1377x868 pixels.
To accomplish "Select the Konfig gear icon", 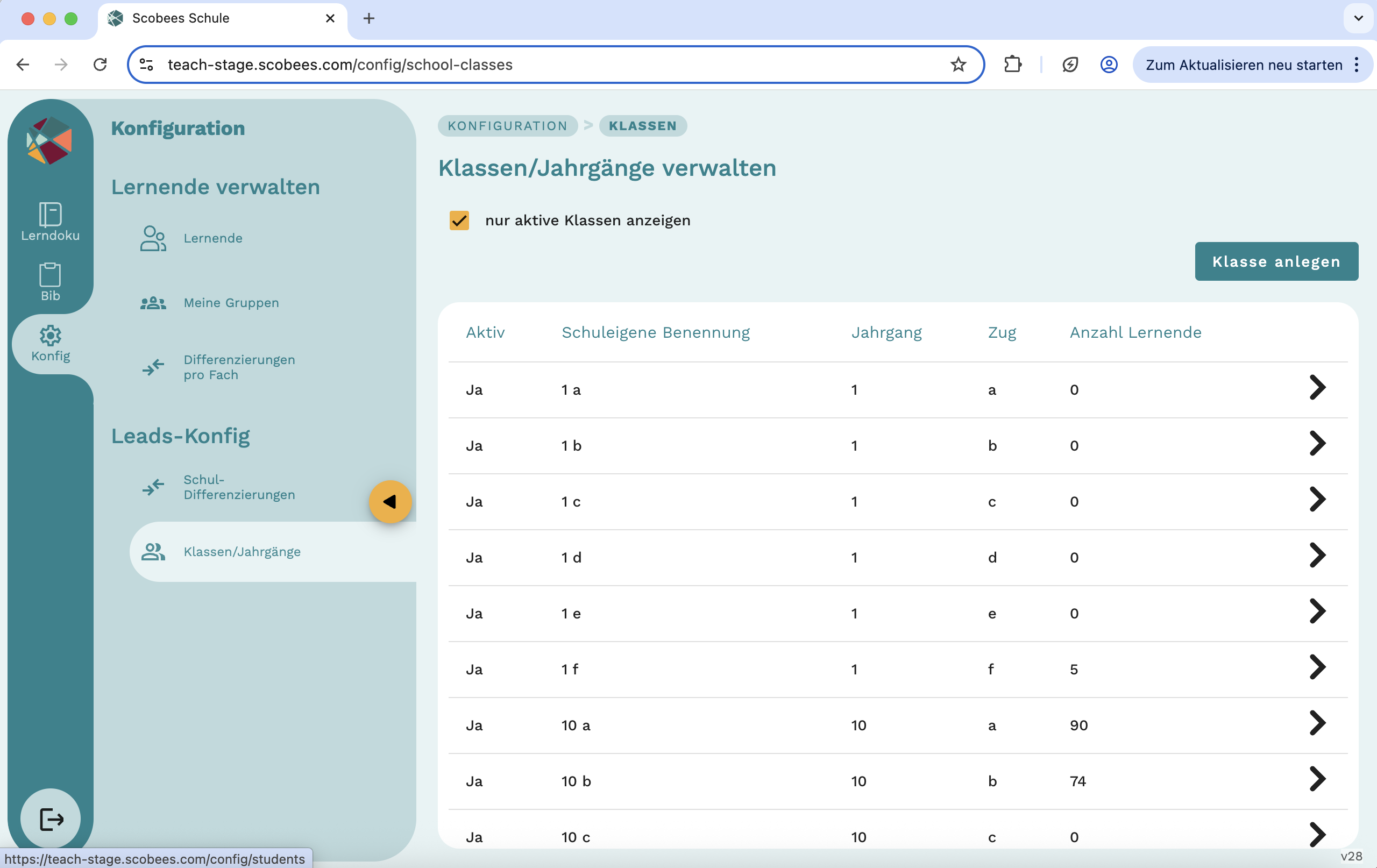I will pos(51,336).
